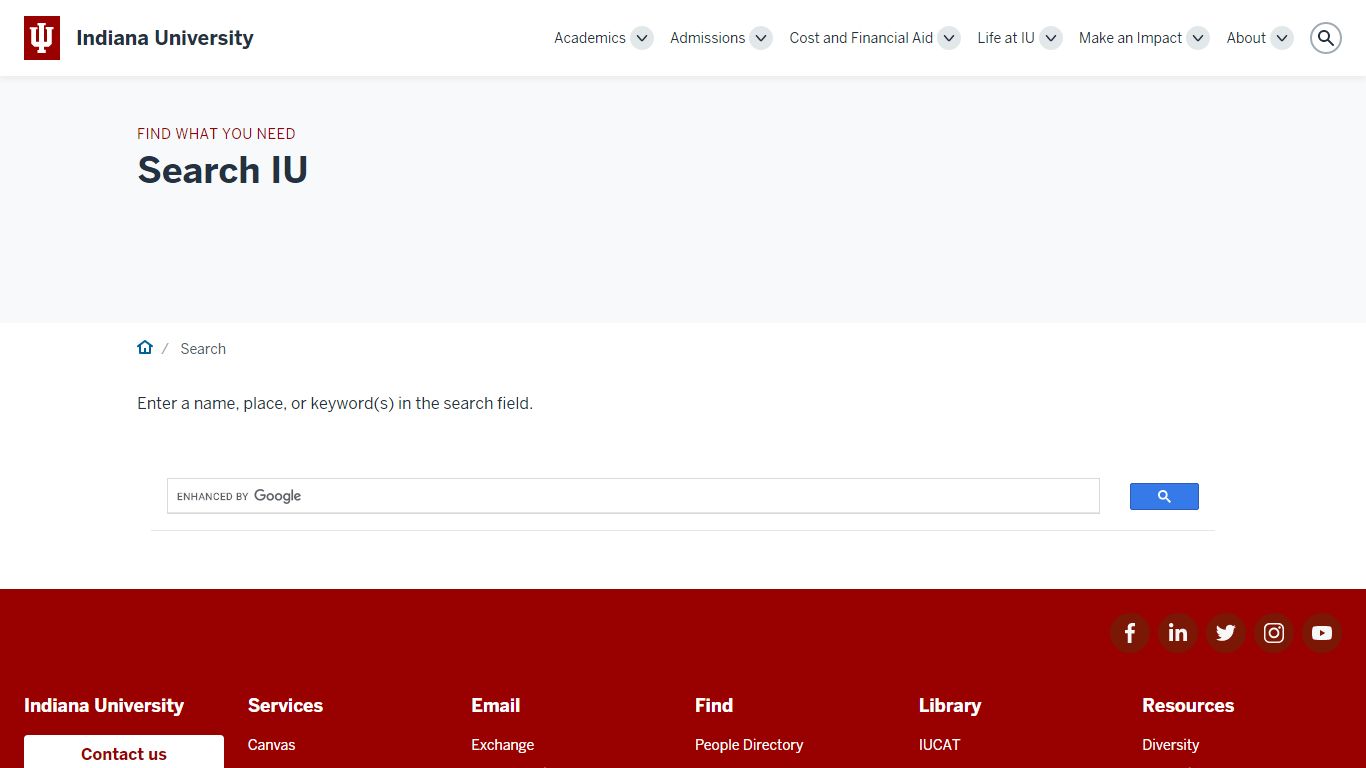Expand the About menu chevron
The width and height of the screenshot is (1366, 768).
click(x=1282, y=38)
